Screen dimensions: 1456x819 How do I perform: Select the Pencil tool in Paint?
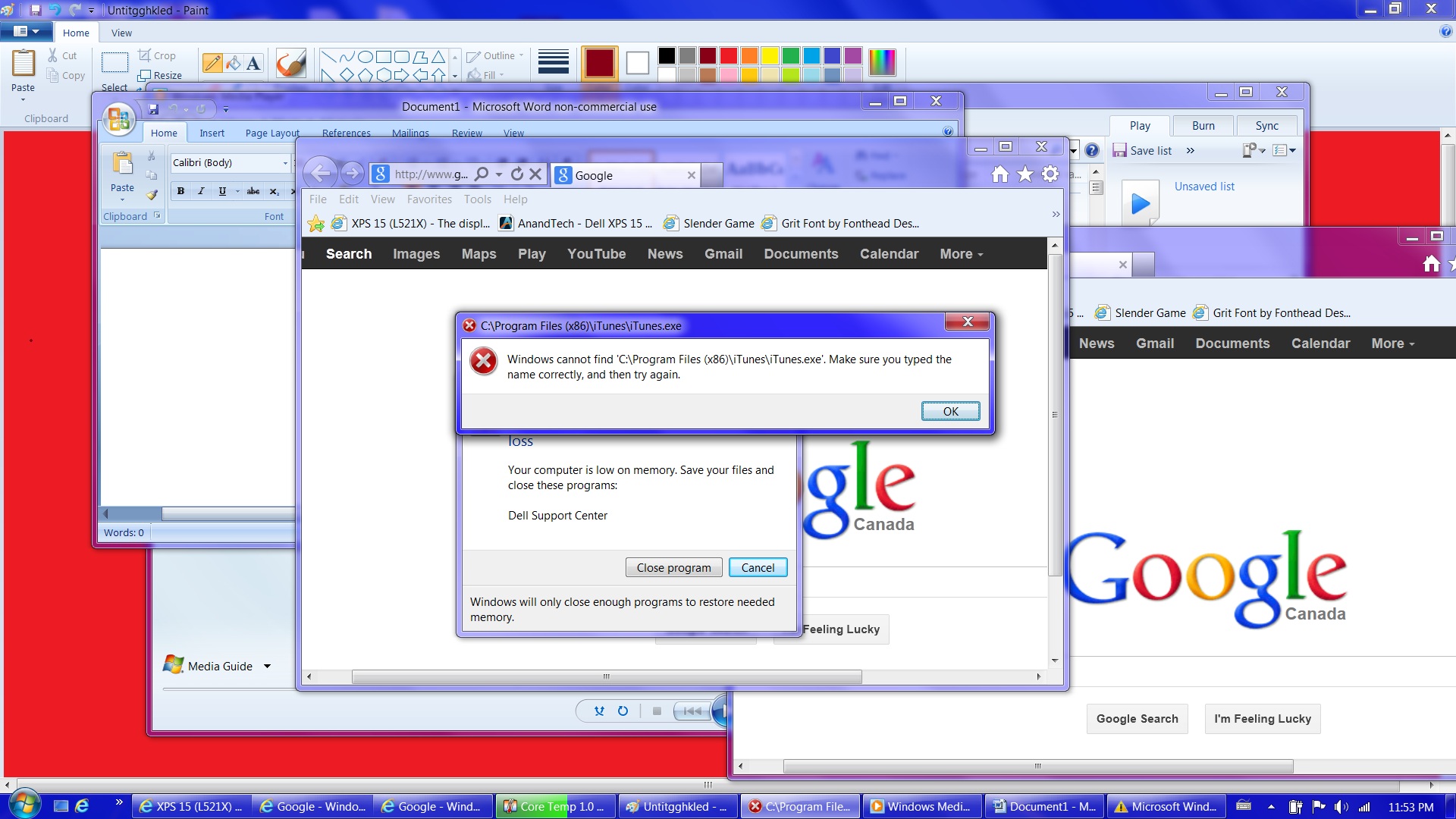(x=212, y=64)
